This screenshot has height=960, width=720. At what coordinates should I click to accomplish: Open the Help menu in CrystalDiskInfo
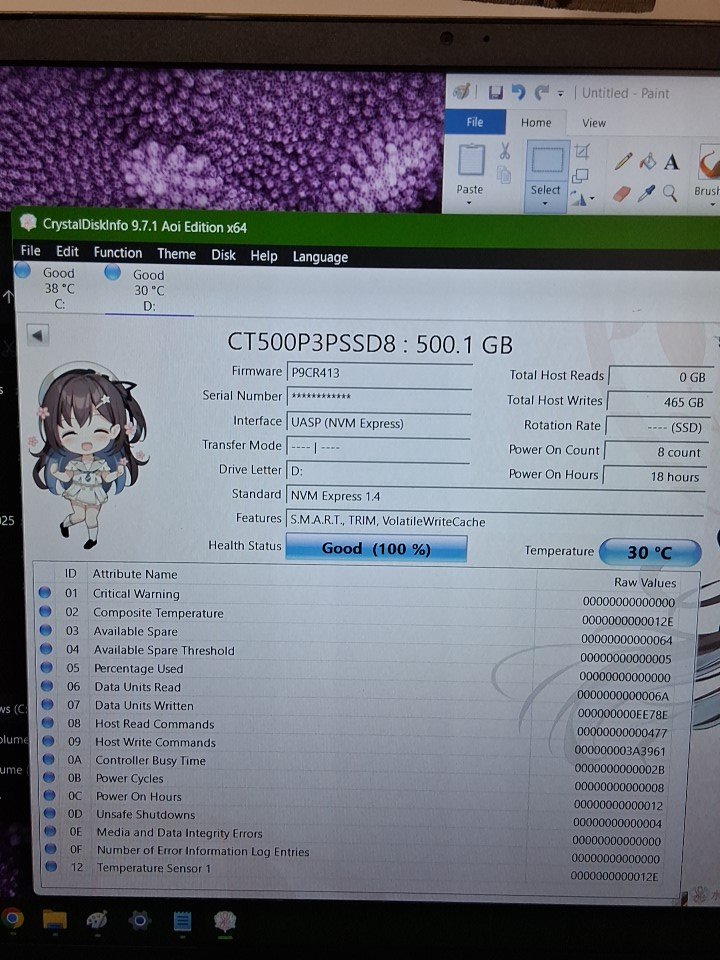[x=263, y=256]
